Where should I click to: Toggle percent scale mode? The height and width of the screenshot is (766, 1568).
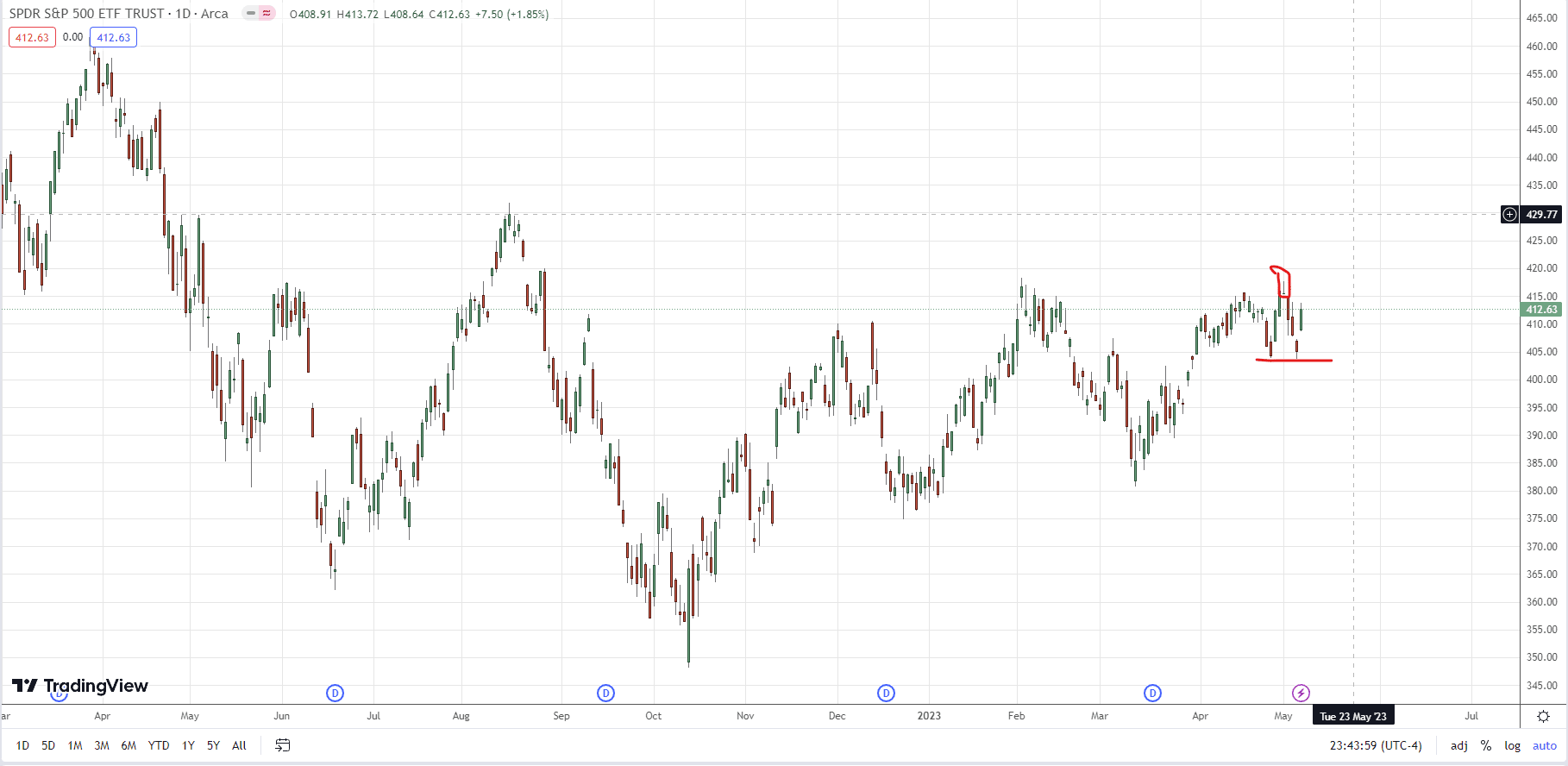click(x=1486, y=745)
